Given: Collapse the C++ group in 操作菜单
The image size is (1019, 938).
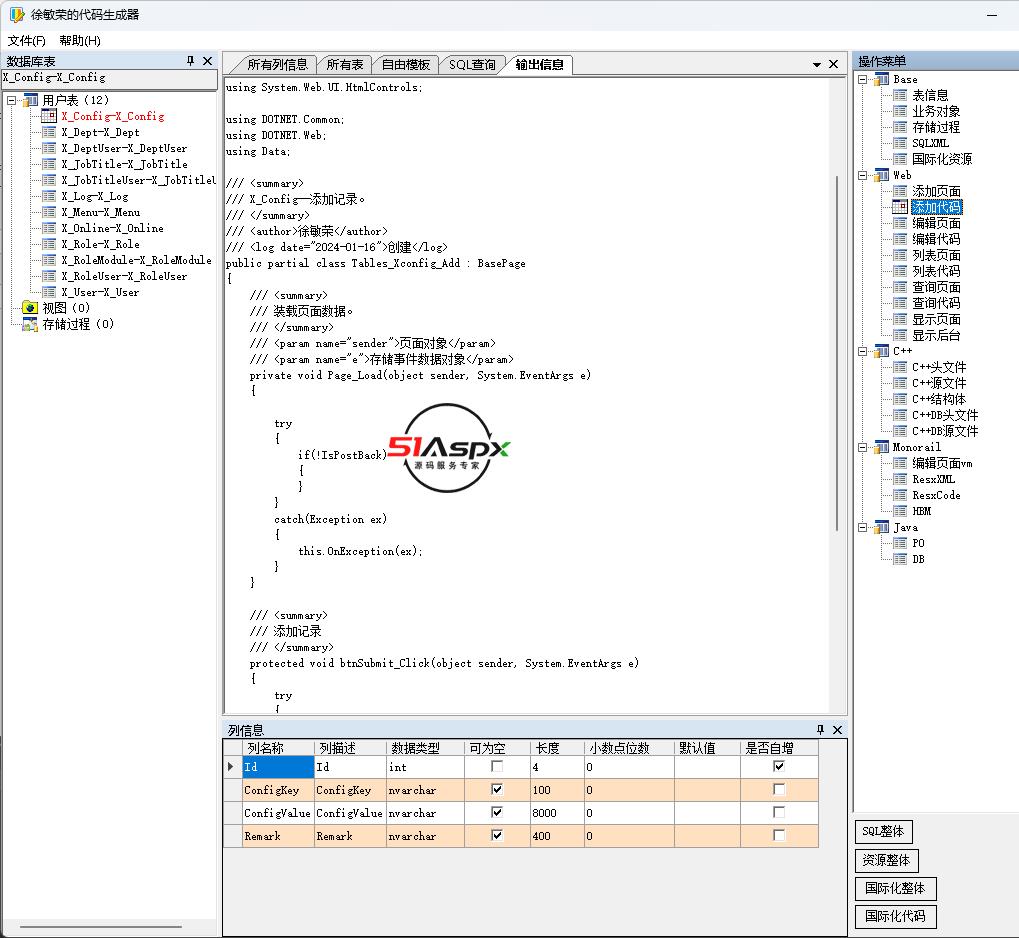Looking at the screenshot, I should [x=862, y=351].
